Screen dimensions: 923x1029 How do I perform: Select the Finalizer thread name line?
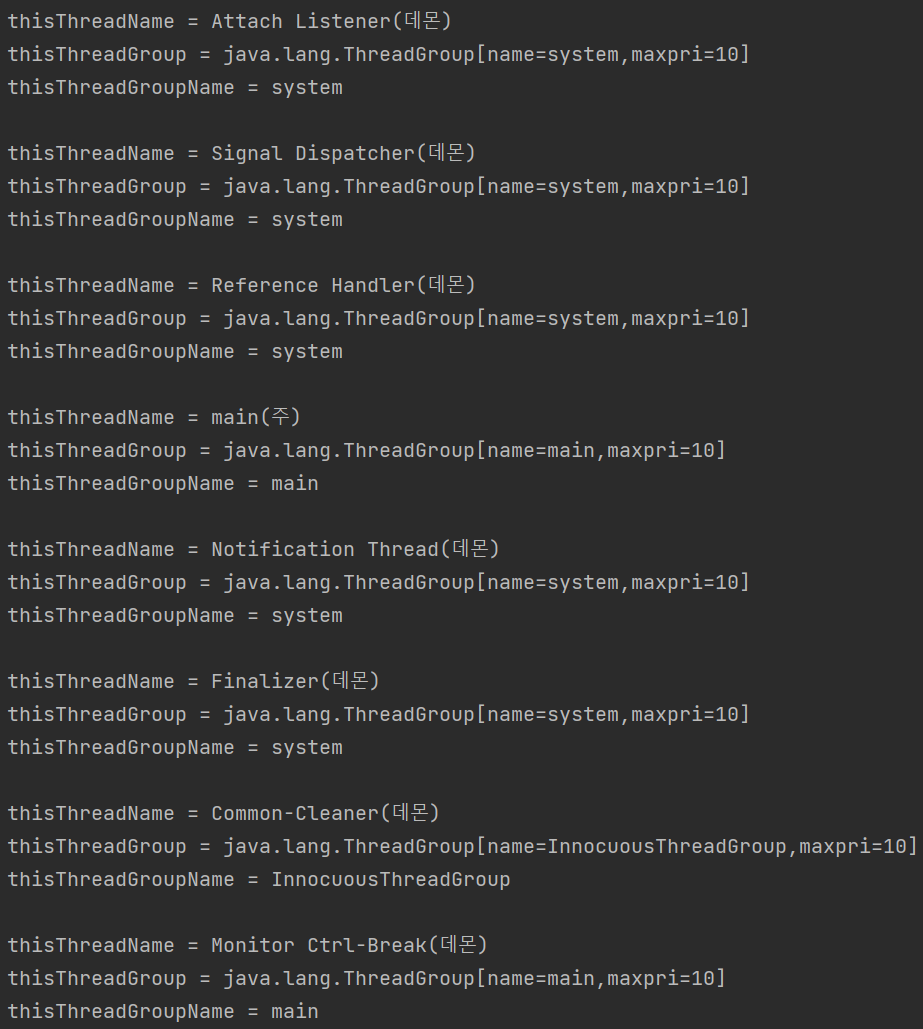(193, 681)
